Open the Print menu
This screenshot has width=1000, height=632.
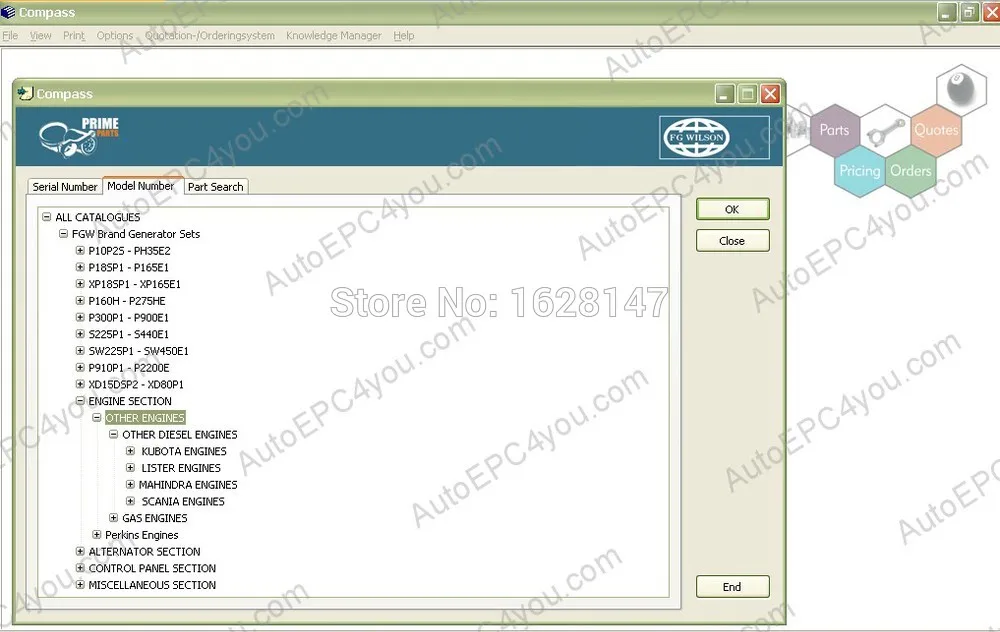pos(74,36)
